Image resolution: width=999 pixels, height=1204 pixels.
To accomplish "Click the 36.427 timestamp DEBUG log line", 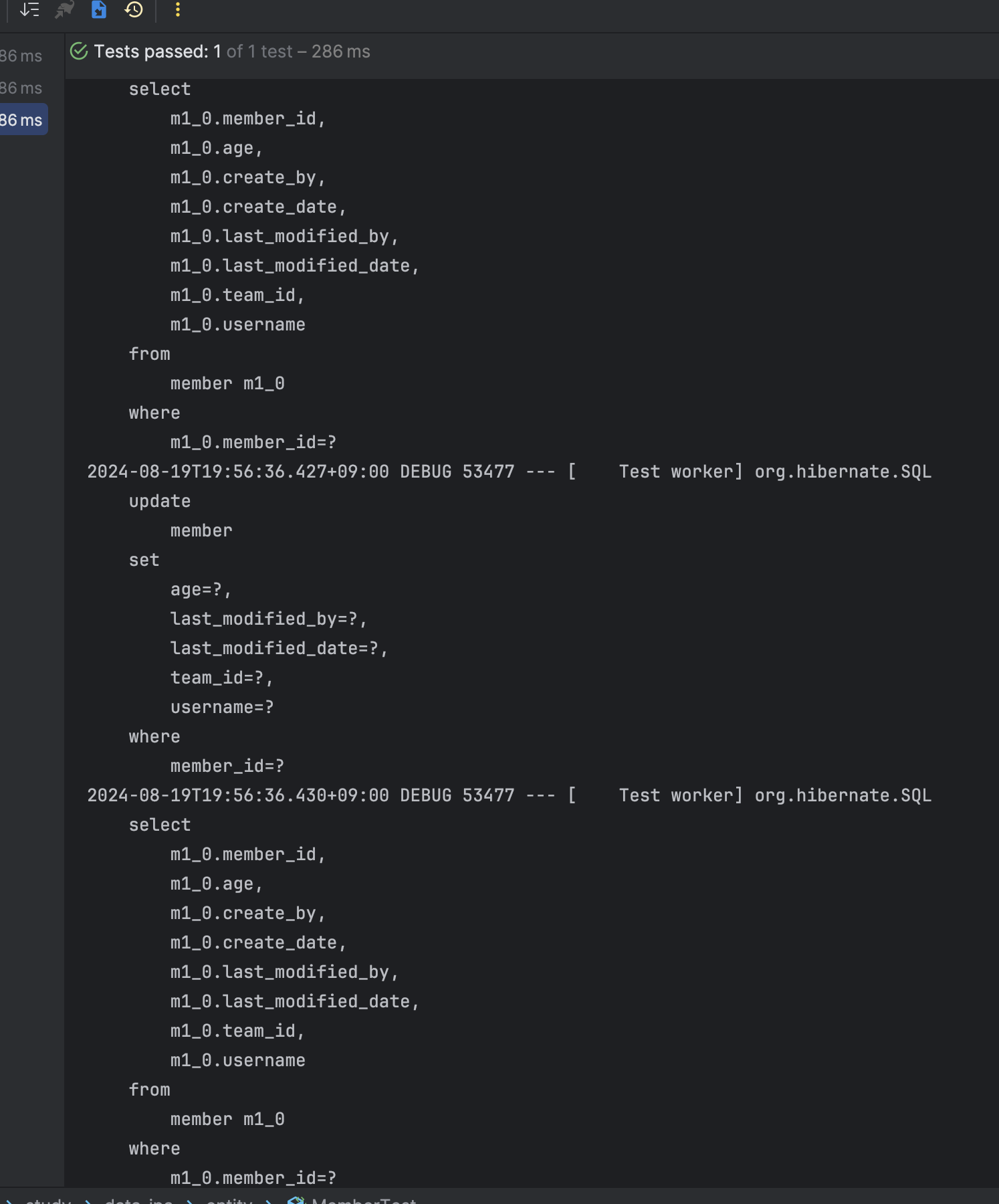I will click(509, 472).
